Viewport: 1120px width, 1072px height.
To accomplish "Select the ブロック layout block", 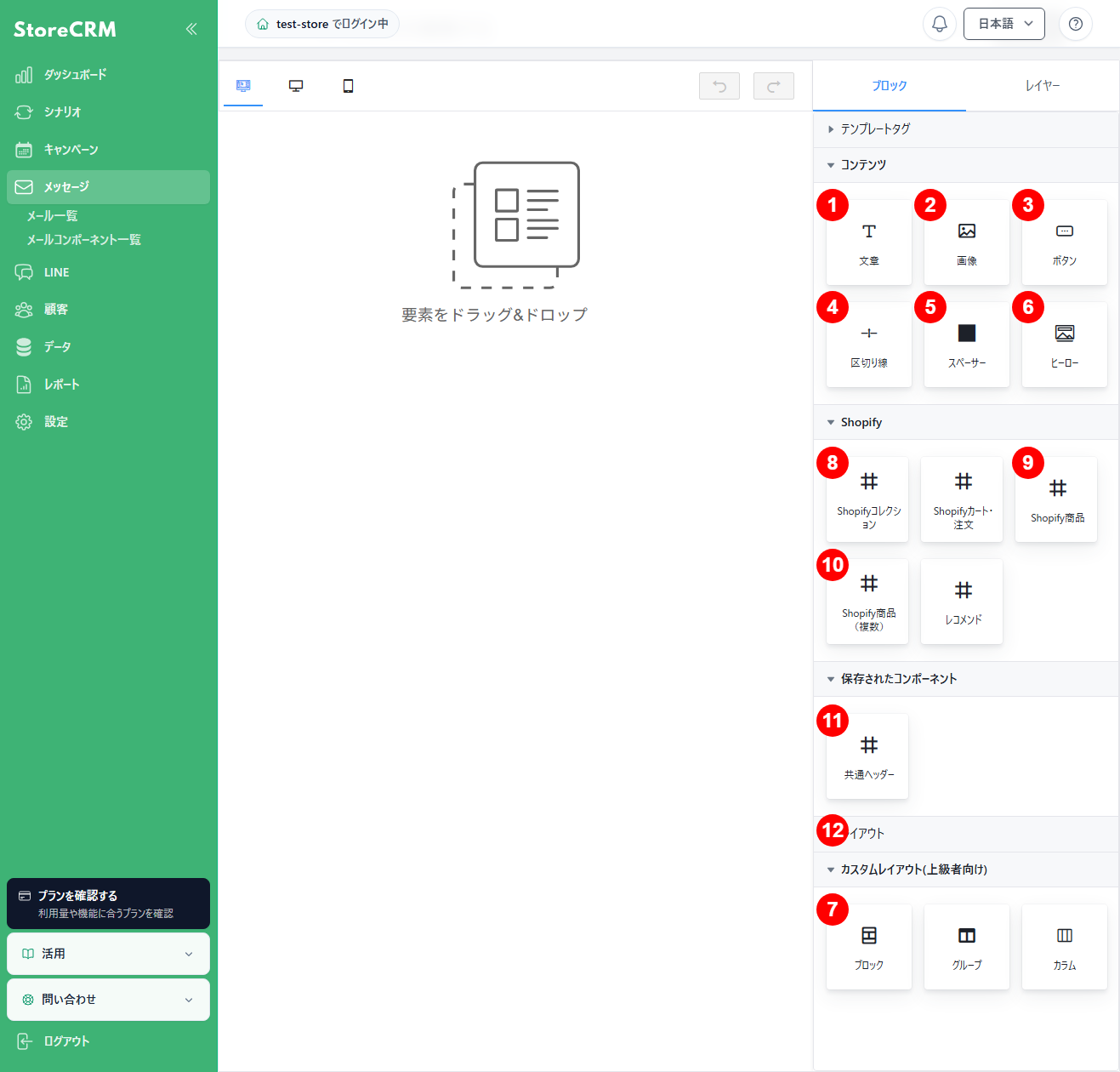I will (869, 947).
